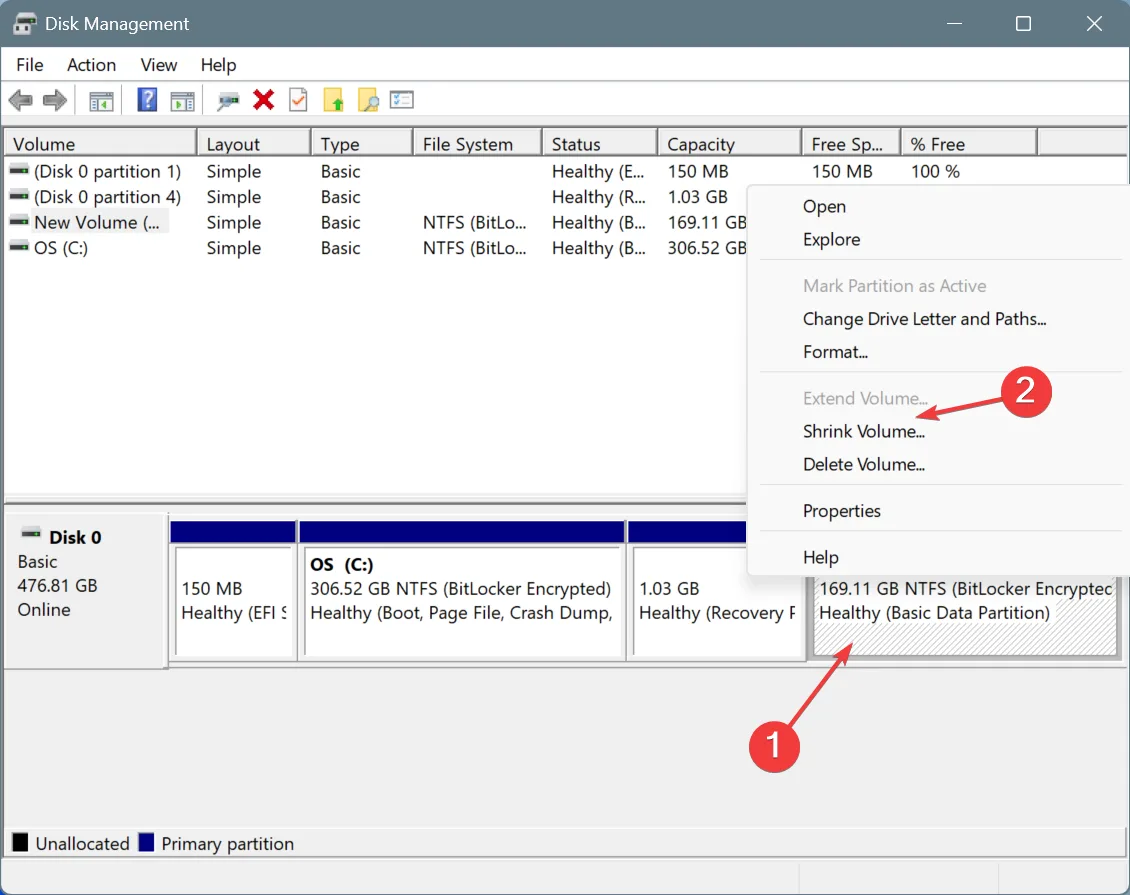Sort by the Status column header
Screen dimensions: 1130x895
[600, 143]
